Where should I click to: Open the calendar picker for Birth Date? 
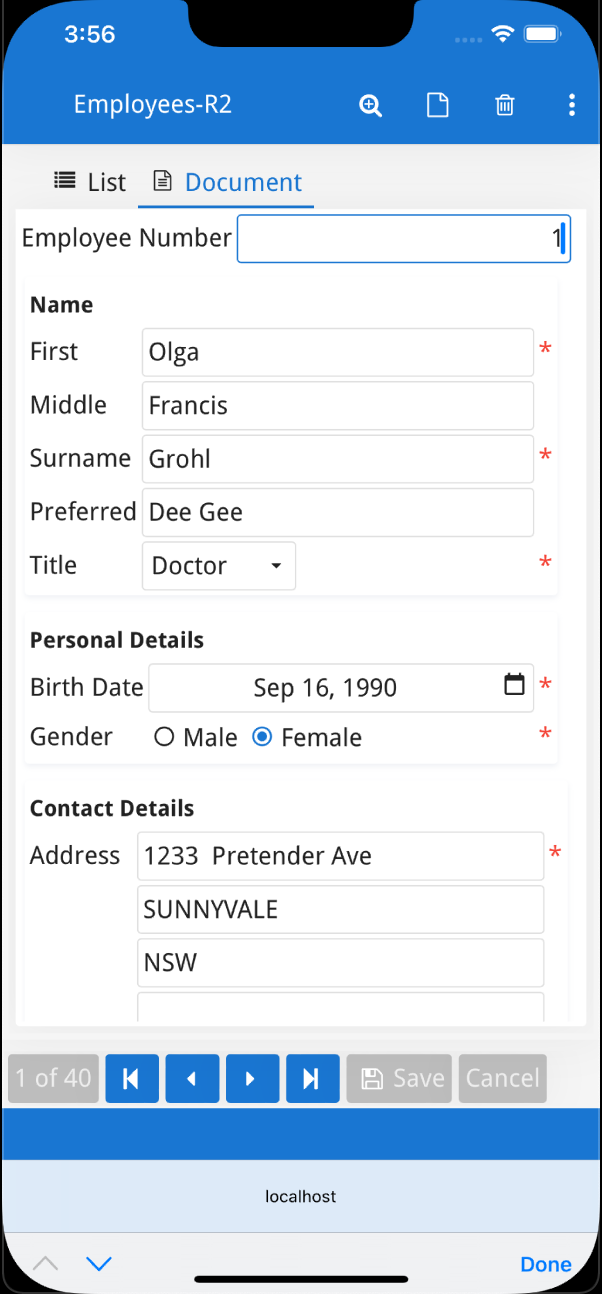pyautogui.click(x=514, y=686)
